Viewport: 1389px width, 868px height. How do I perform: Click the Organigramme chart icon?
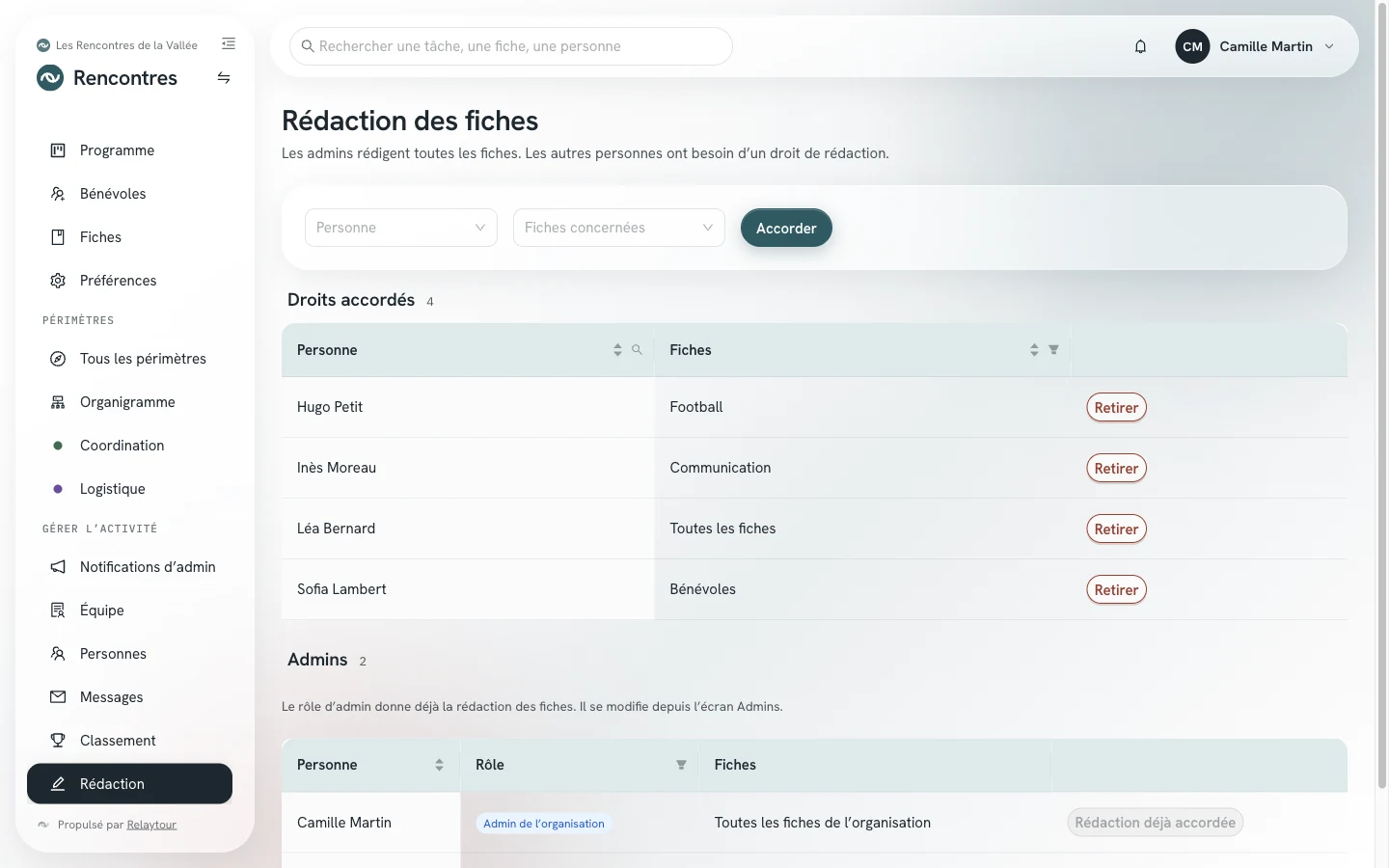click(58, 402)
